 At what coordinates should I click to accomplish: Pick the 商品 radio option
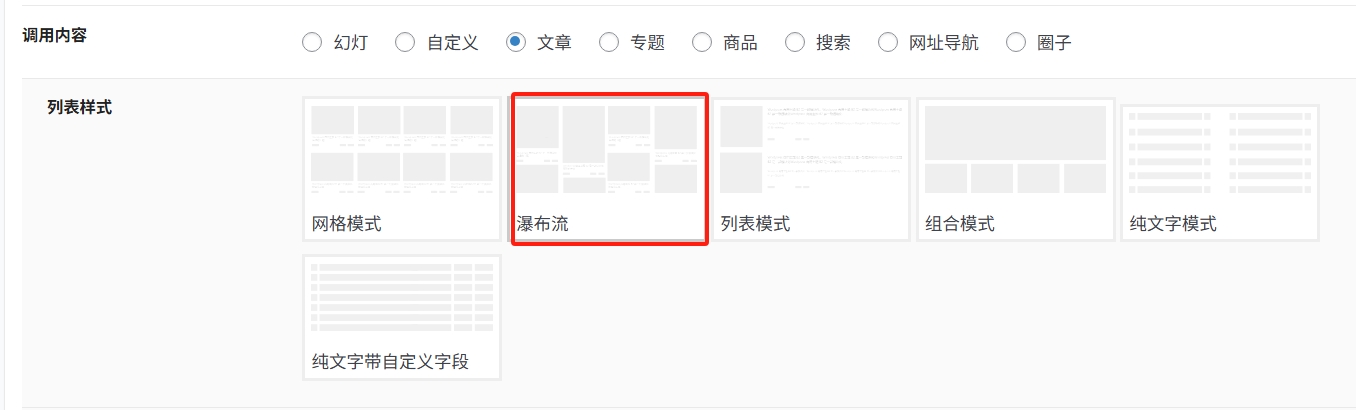[703, 42]
